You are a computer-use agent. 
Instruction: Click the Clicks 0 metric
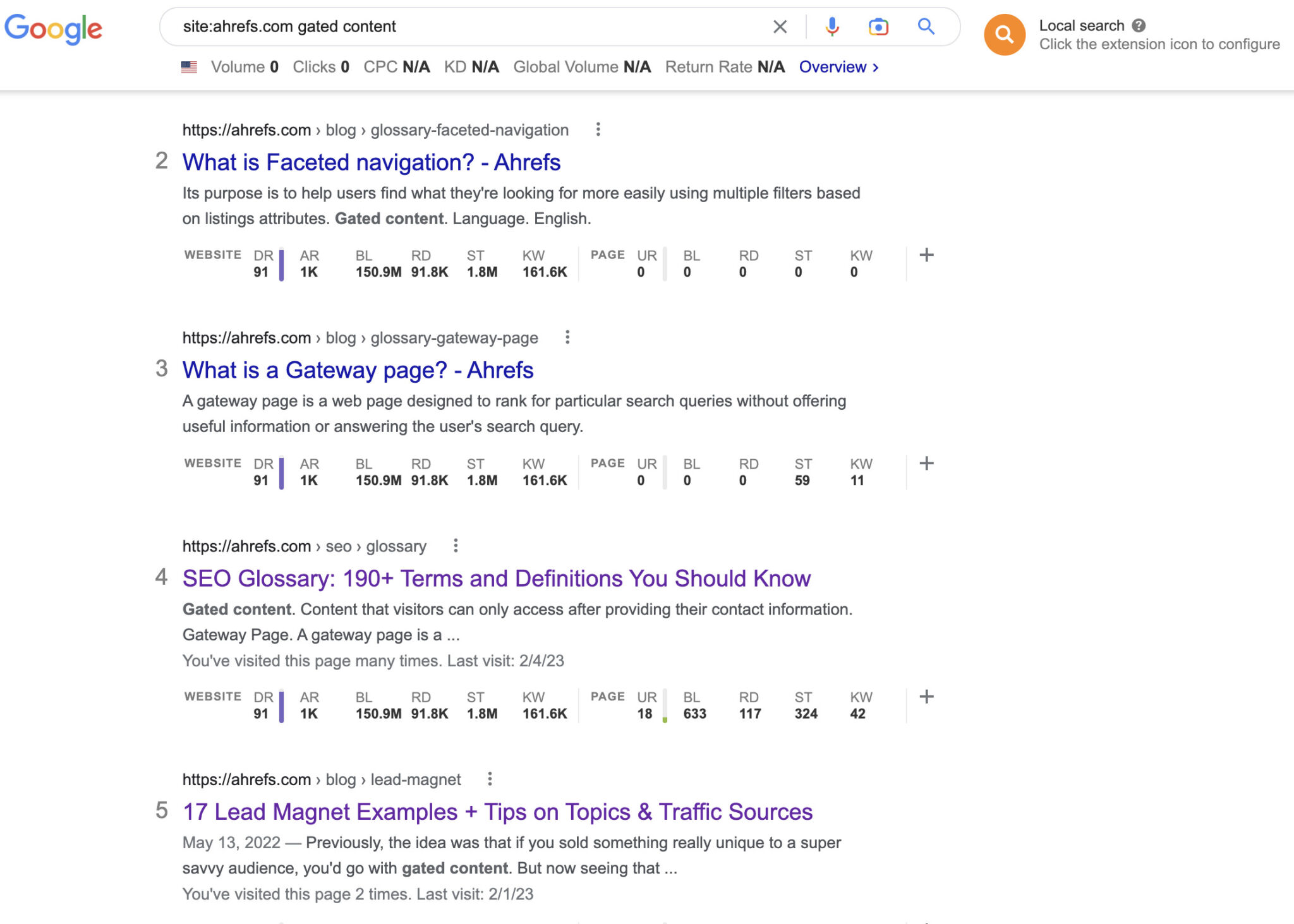pyautogui.click(x=321, y=67)
